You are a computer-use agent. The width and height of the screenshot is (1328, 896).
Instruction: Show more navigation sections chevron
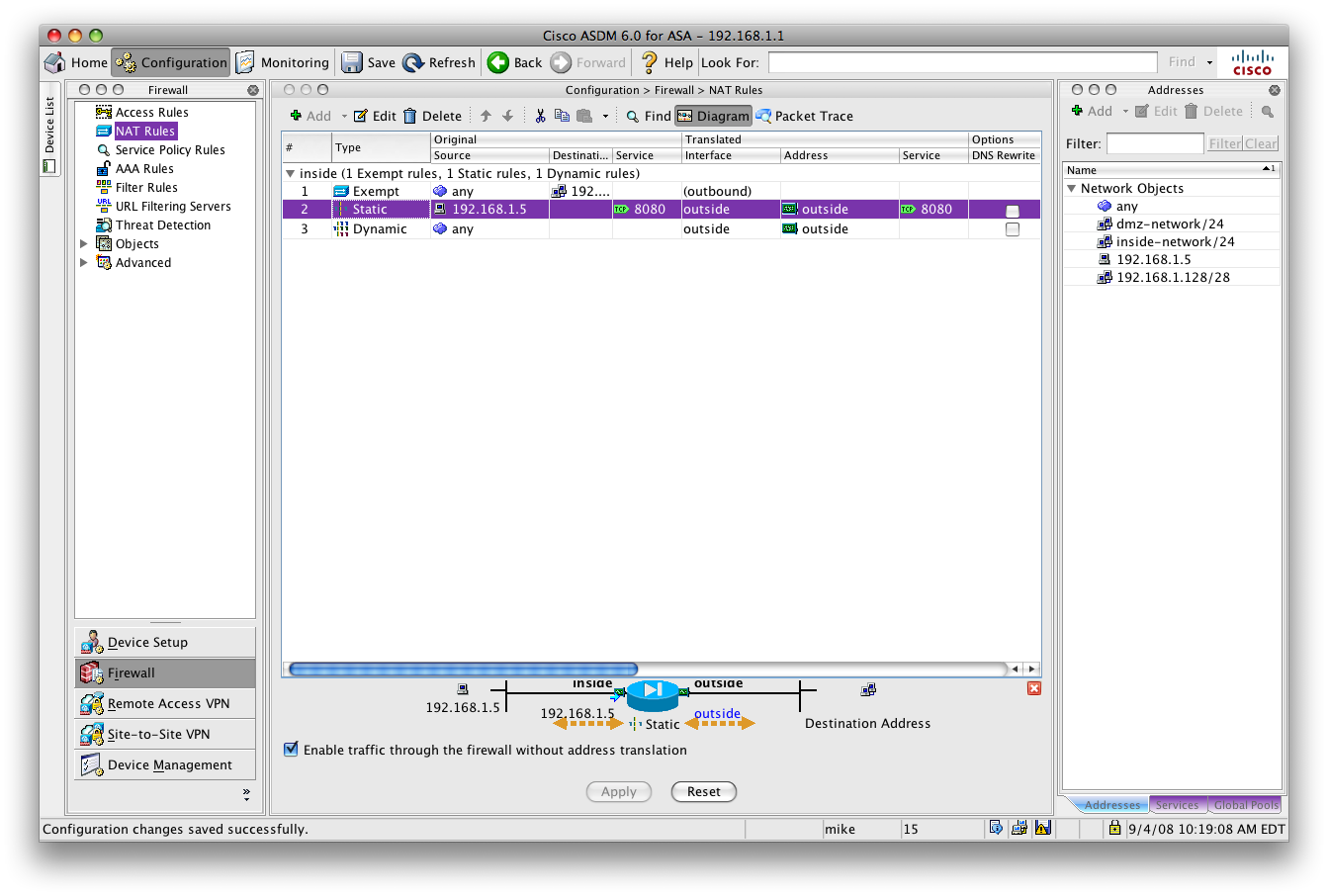[246, 793]
